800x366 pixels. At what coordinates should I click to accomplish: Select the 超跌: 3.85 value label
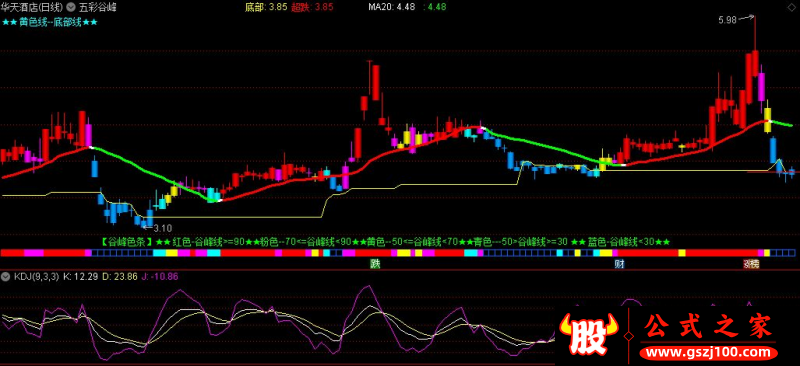coord(312,8)
